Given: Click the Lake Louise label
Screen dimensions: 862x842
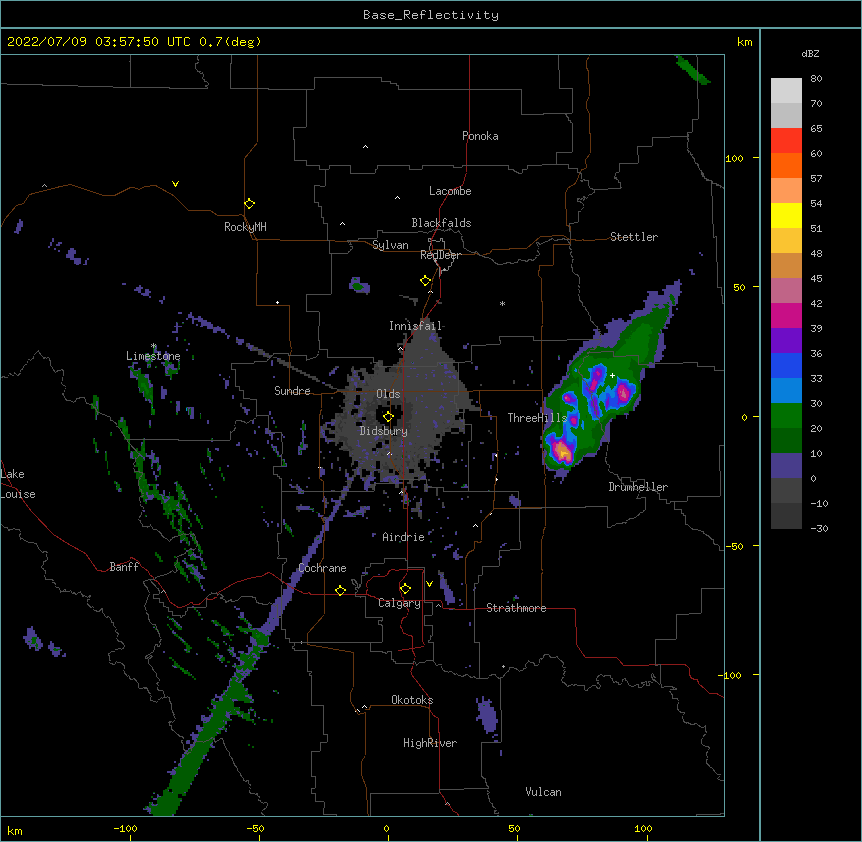Looking at the screenshot, I should [x=18, y=484].
